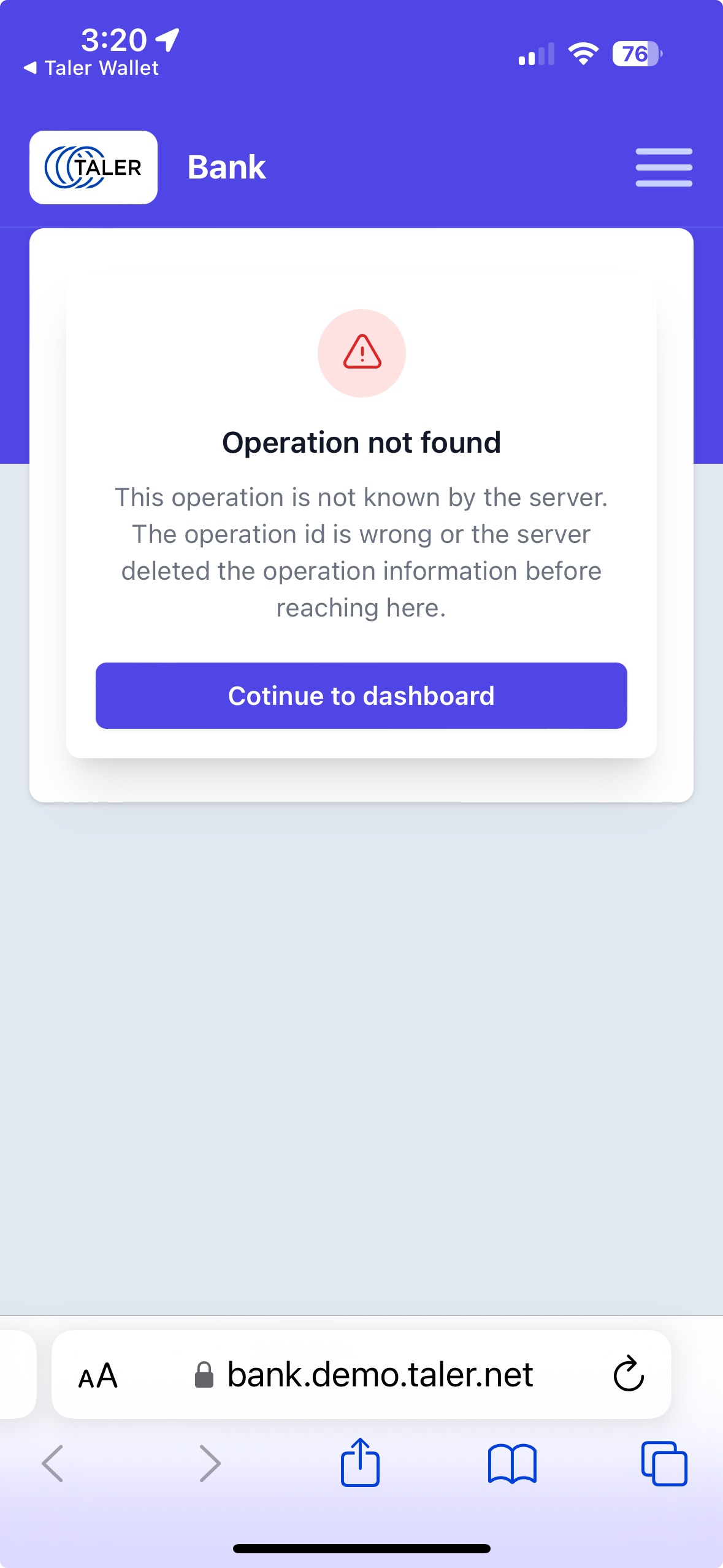Click the padlock icon in the address bar
The width and height of the screenshot is (723, 1568).
pyautogui.click(x=204, y=1375)
